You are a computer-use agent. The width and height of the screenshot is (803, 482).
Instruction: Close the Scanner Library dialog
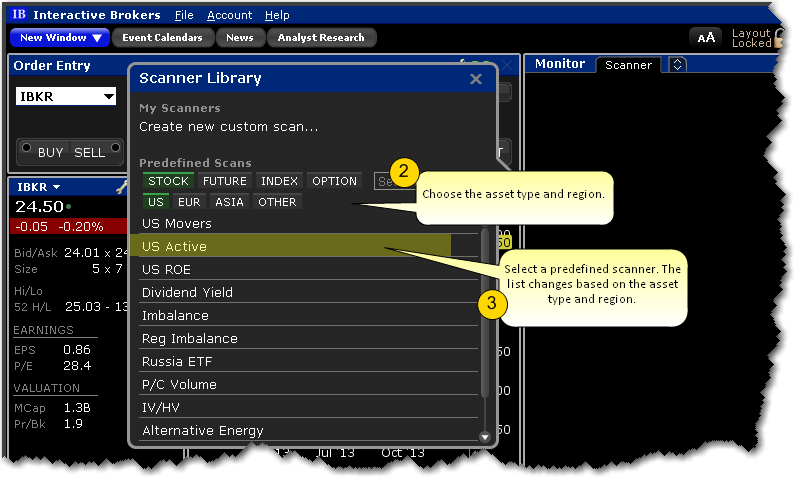pos(475,78)
